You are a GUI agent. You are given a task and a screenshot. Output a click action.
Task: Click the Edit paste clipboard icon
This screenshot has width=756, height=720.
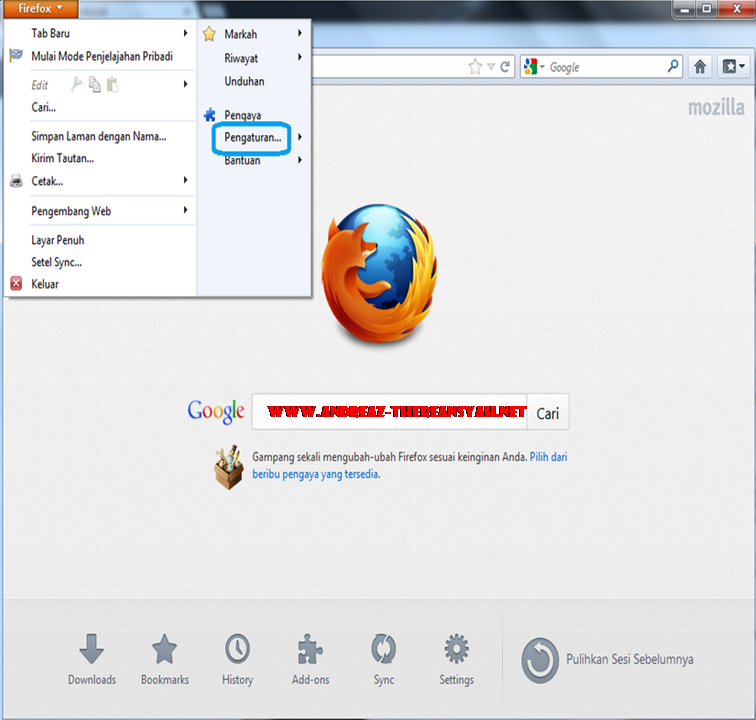pyautogui.click(x=112, y=84)
